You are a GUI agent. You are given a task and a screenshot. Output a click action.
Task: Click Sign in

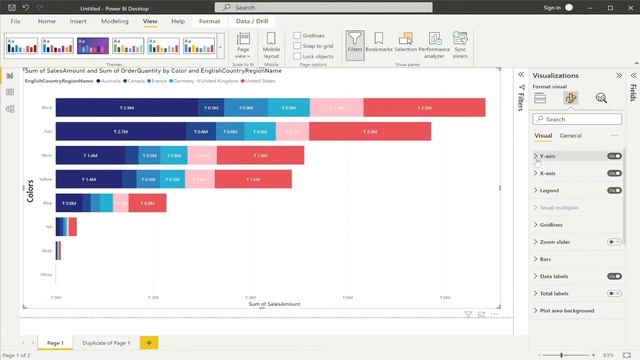[552, 8]
